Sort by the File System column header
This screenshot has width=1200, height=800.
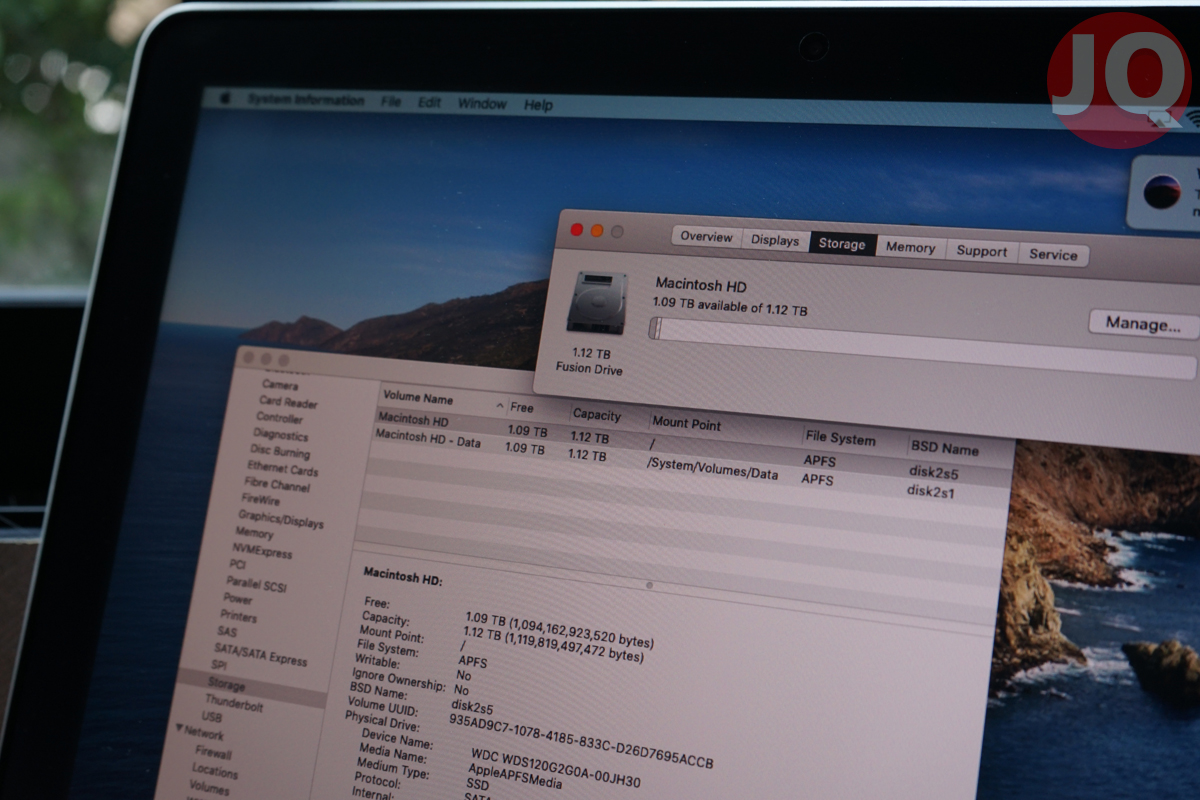tap(840, 439)
